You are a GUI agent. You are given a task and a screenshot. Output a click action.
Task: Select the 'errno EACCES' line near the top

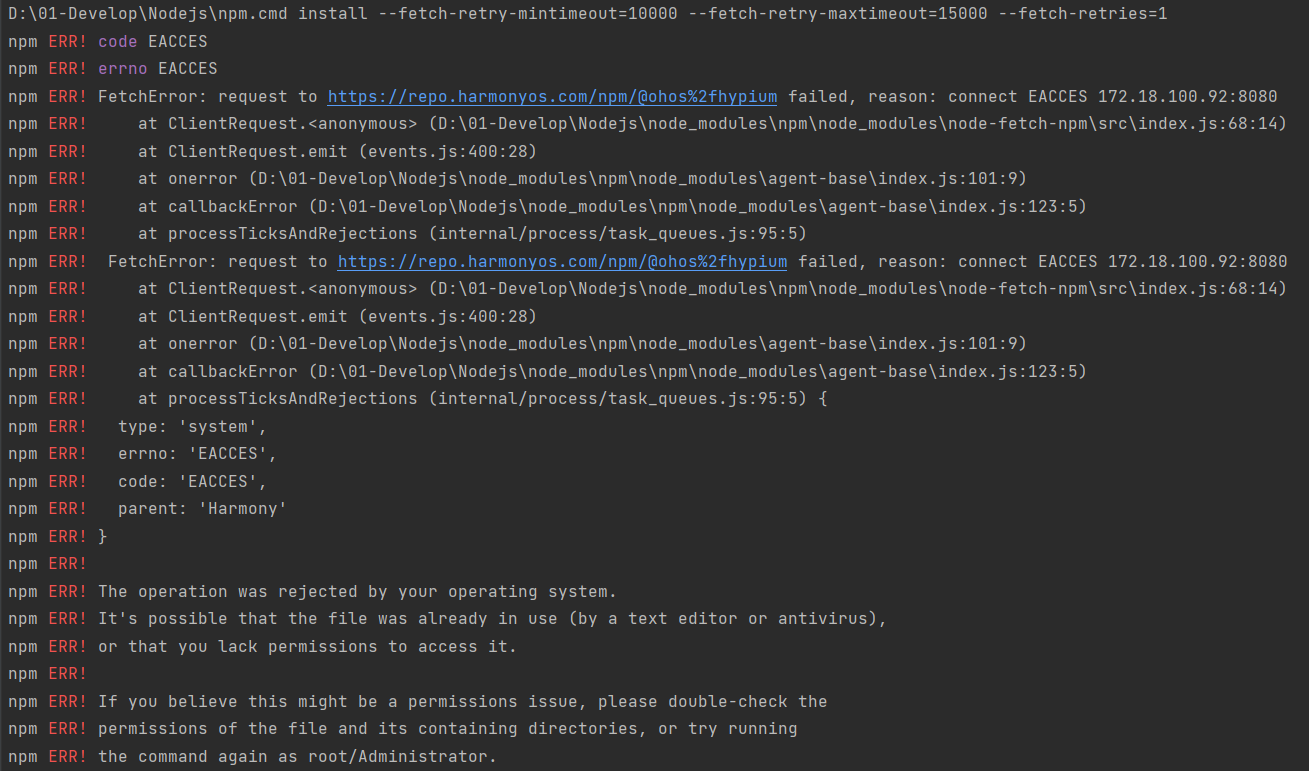112,69
